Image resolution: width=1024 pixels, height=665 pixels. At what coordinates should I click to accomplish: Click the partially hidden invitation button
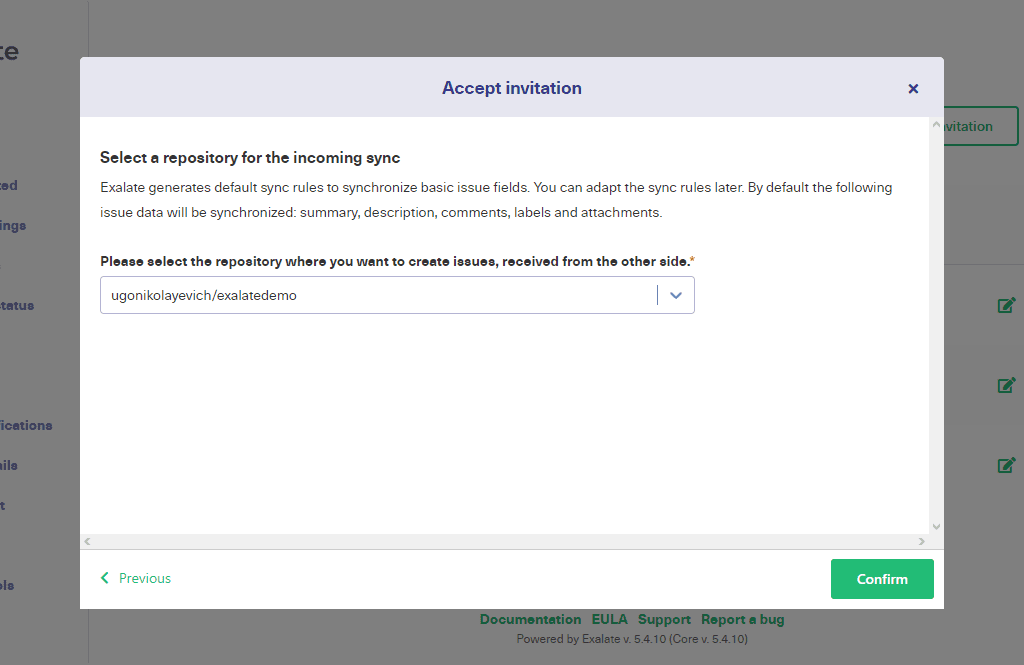(981, 126)
